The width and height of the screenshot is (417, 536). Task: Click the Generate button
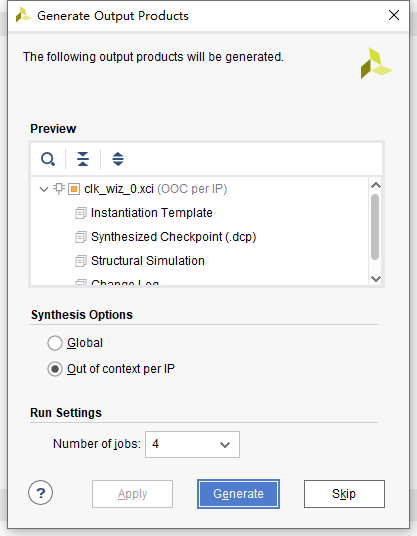238,494
